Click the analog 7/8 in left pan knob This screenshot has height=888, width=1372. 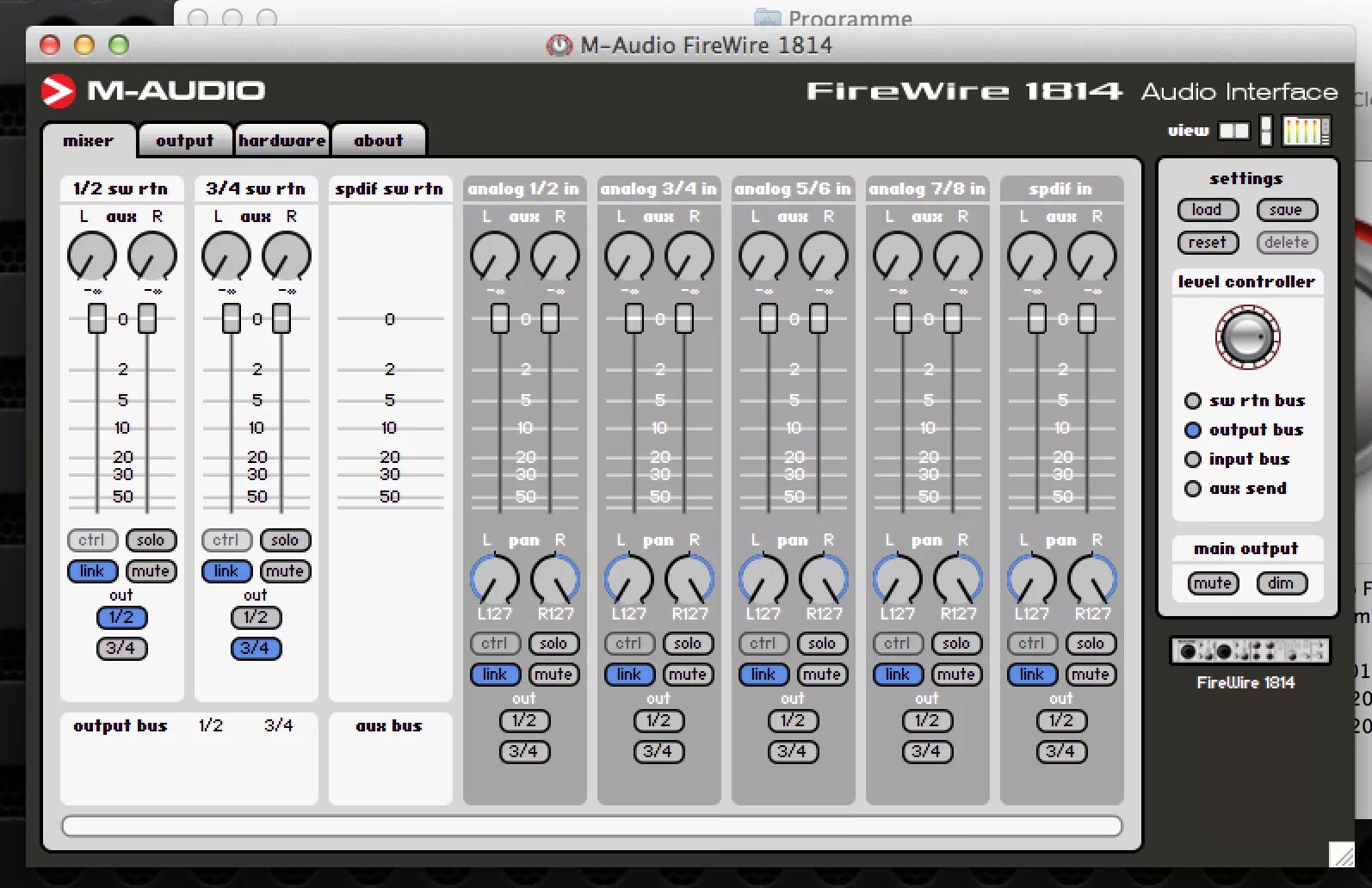898,578
